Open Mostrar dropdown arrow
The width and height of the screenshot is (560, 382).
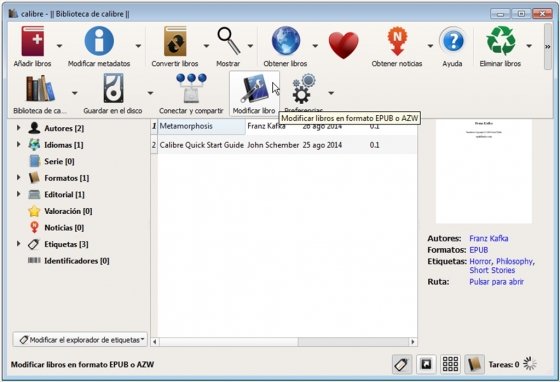[250, 46]
